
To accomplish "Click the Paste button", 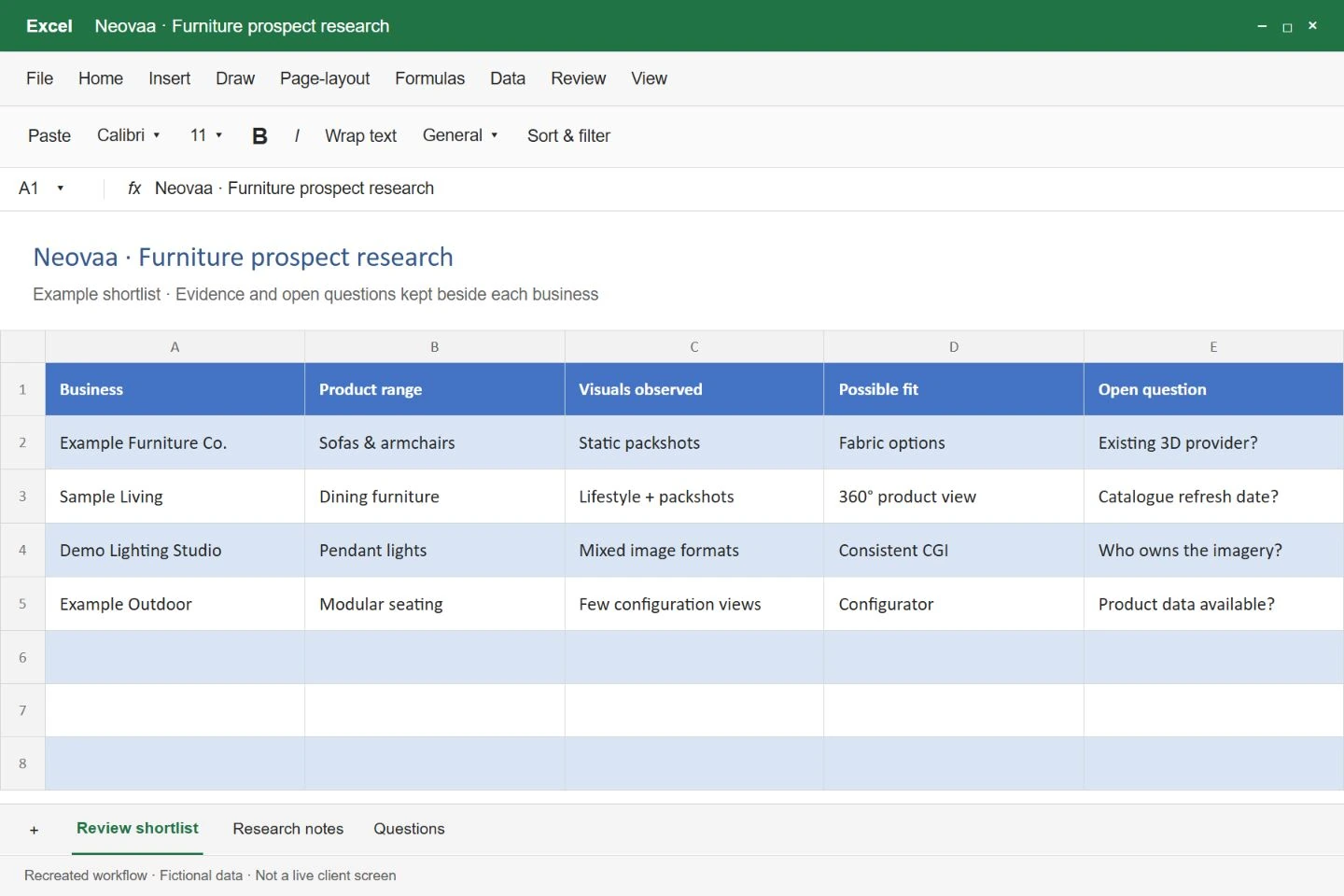I will (49, 136).
